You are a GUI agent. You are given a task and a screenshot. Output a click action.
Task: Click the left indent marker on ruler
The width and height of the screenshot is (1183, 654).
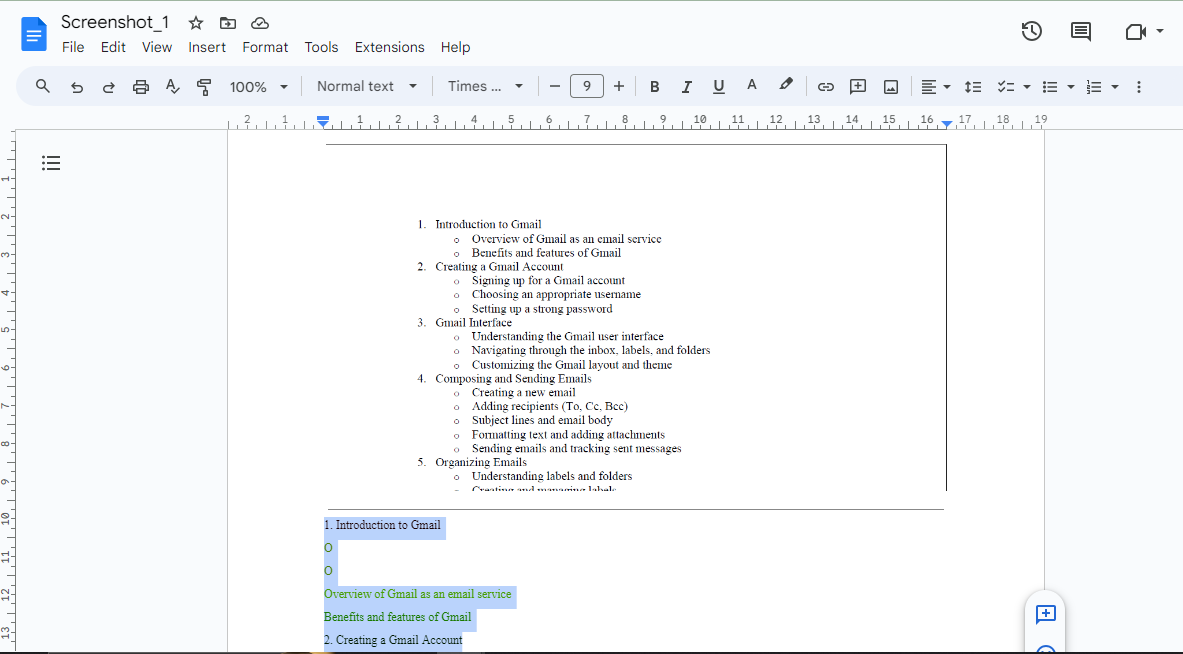[323, 123]
